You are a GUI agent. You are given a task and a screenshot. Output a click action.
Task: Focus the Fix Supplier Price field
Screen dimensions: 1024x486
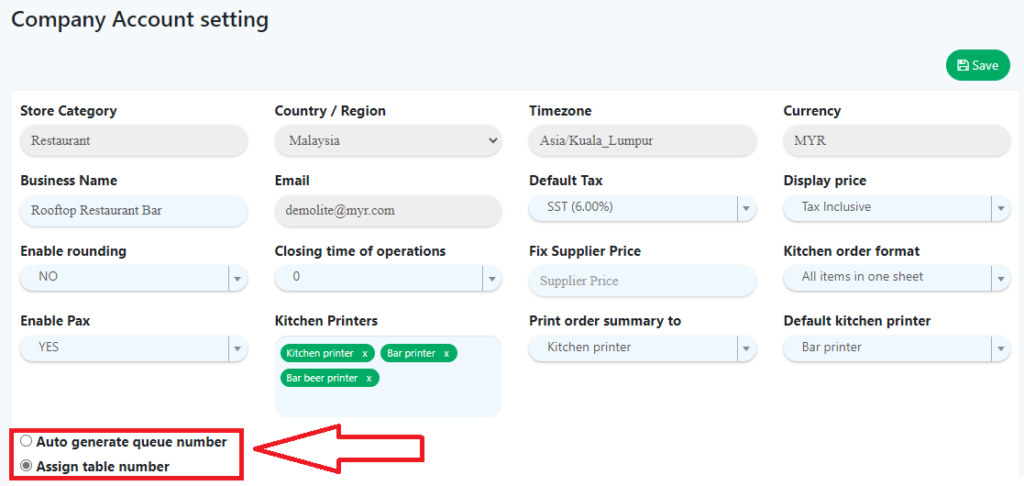pos(642,281)
